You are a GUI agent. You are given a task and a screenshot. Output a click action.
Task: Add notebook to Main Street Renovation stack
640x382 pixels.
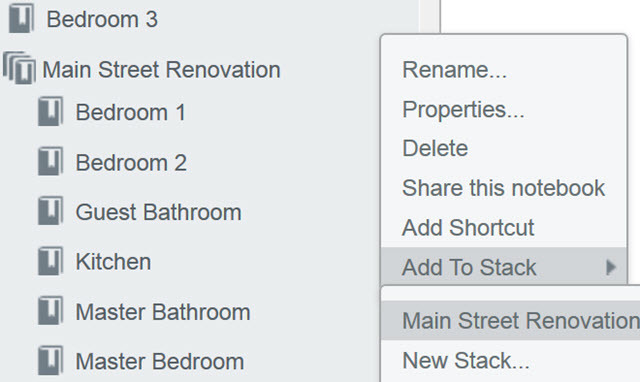(511, 320)
